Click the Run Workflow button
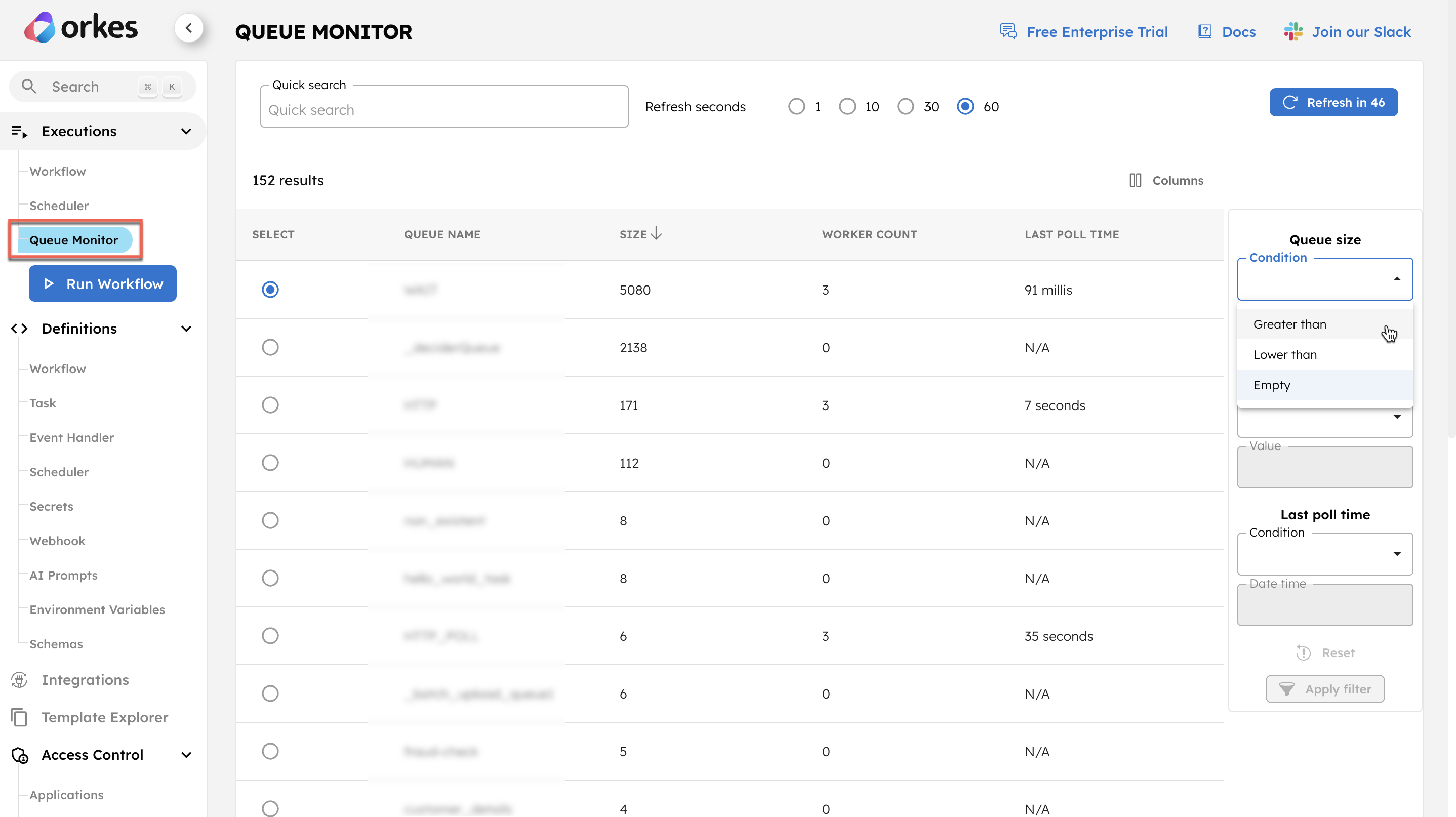 [x=102, y=283]
